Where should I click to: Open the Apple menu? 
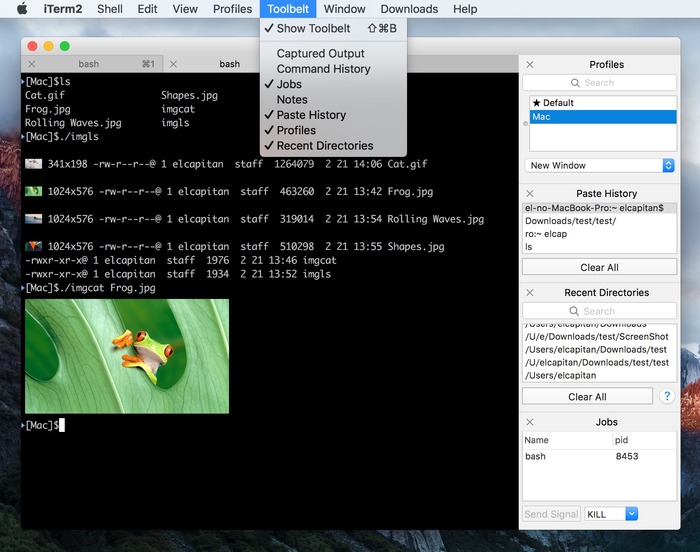click(22, 8)
